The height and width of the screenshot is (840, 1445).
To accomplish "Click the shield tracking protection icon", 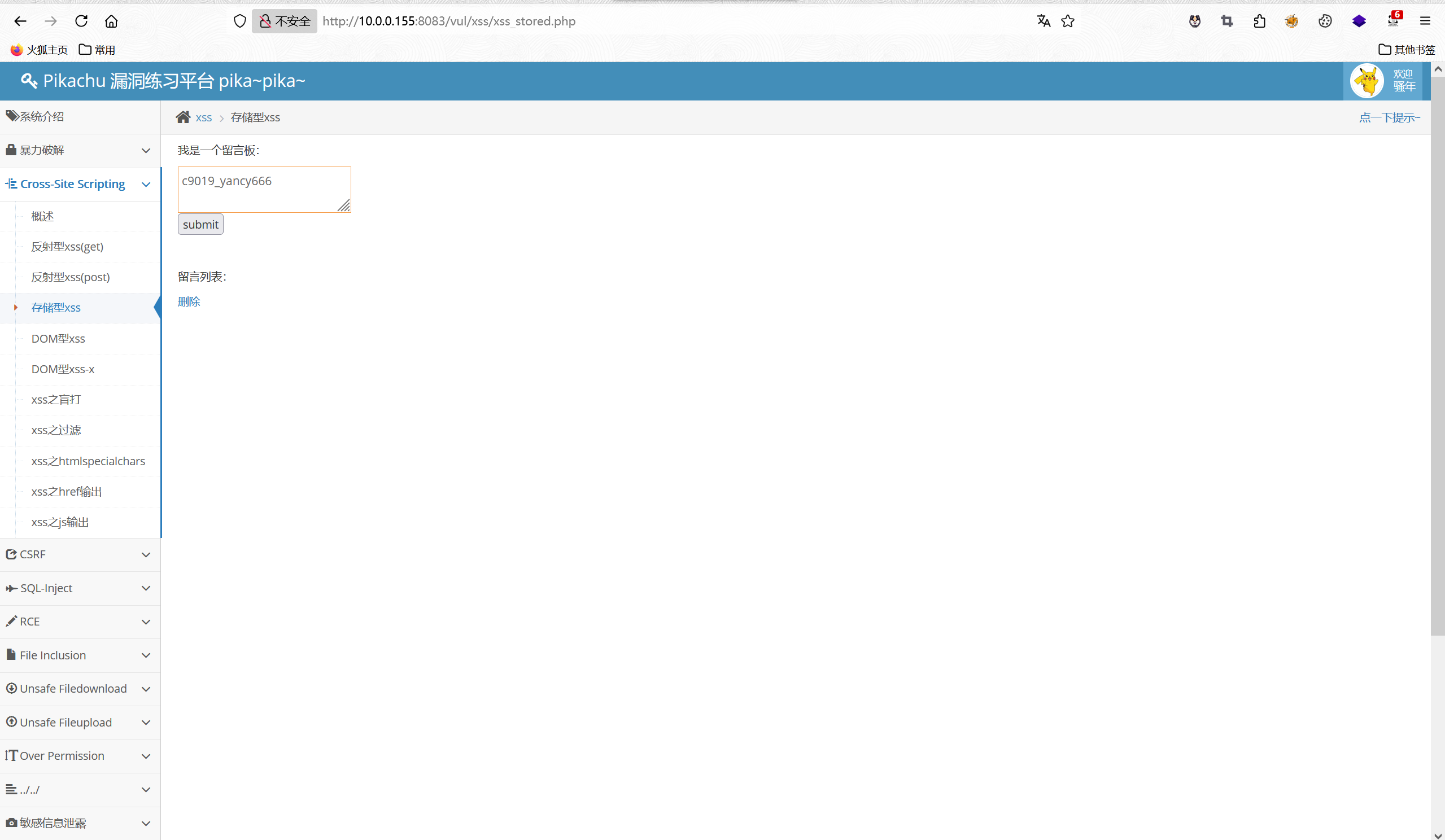I will [x=239, y=21].
